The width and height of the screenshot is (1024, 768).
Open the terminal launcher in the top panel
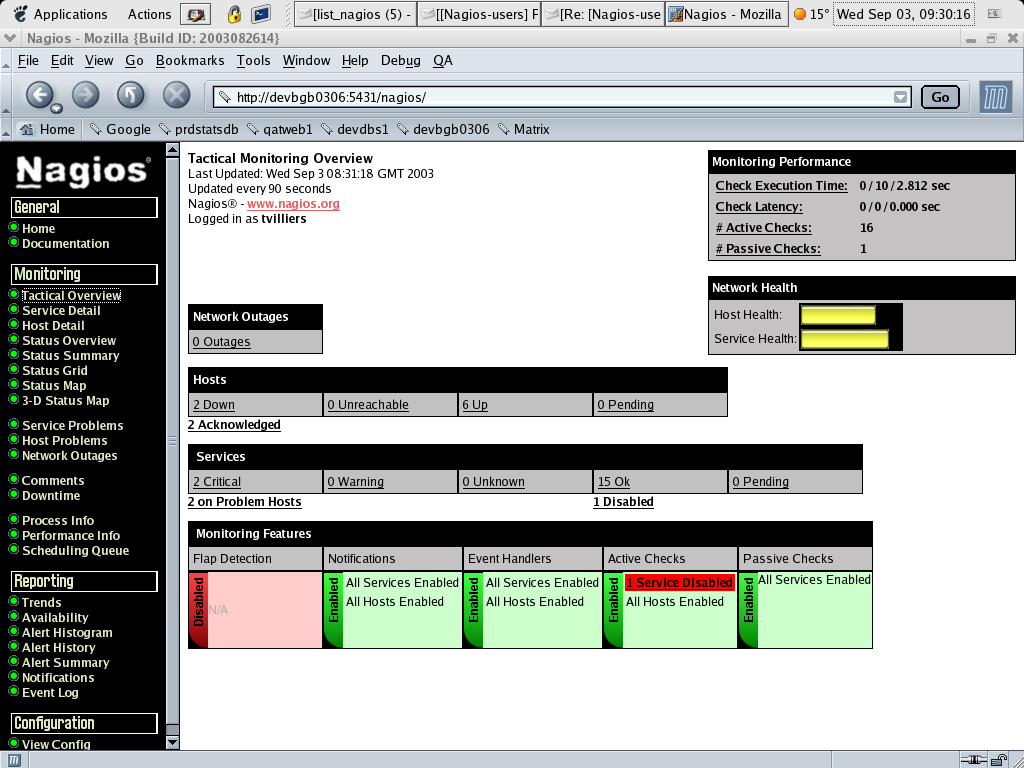pos(261,14)
